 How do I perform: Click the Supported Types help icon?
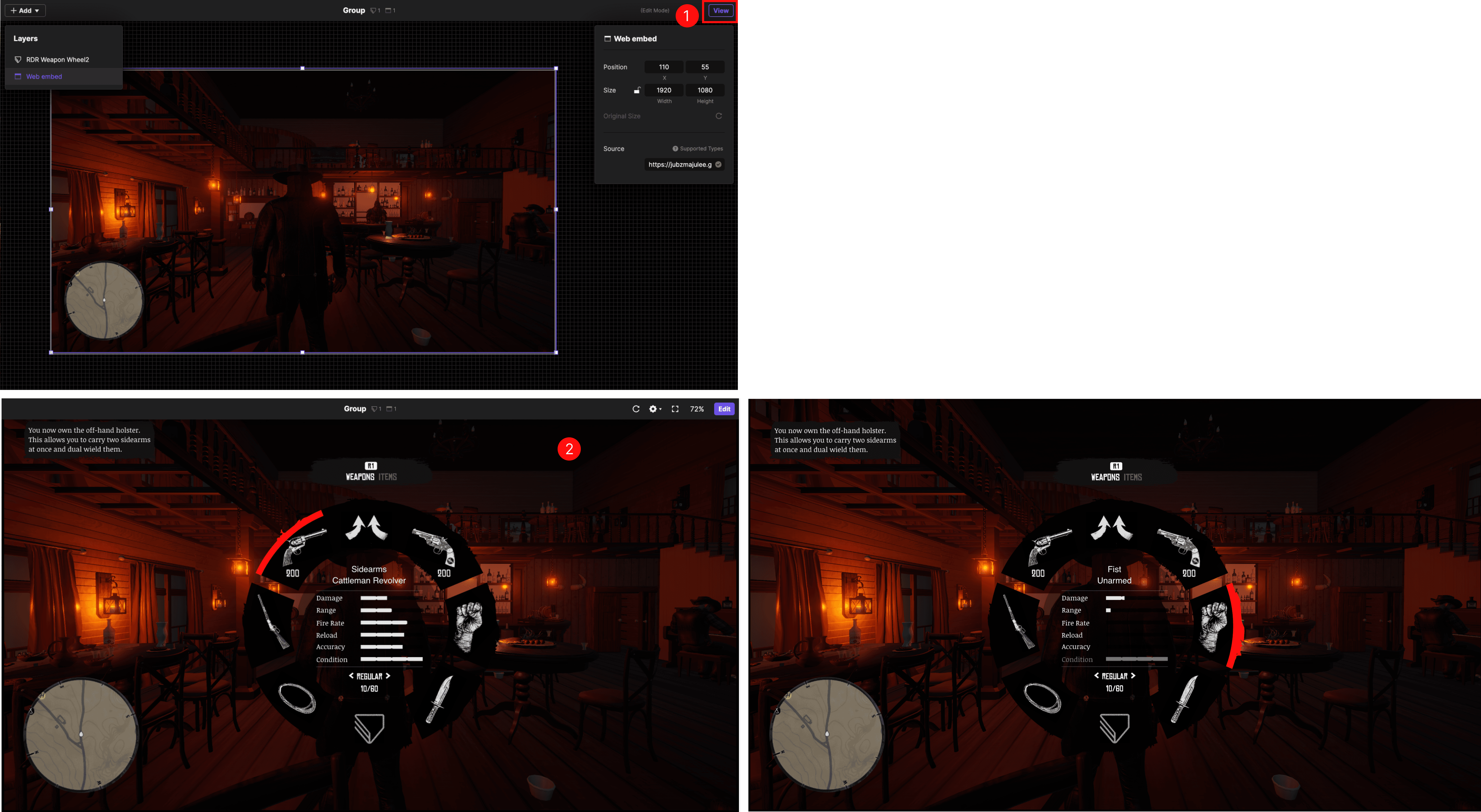pos(675,148)
